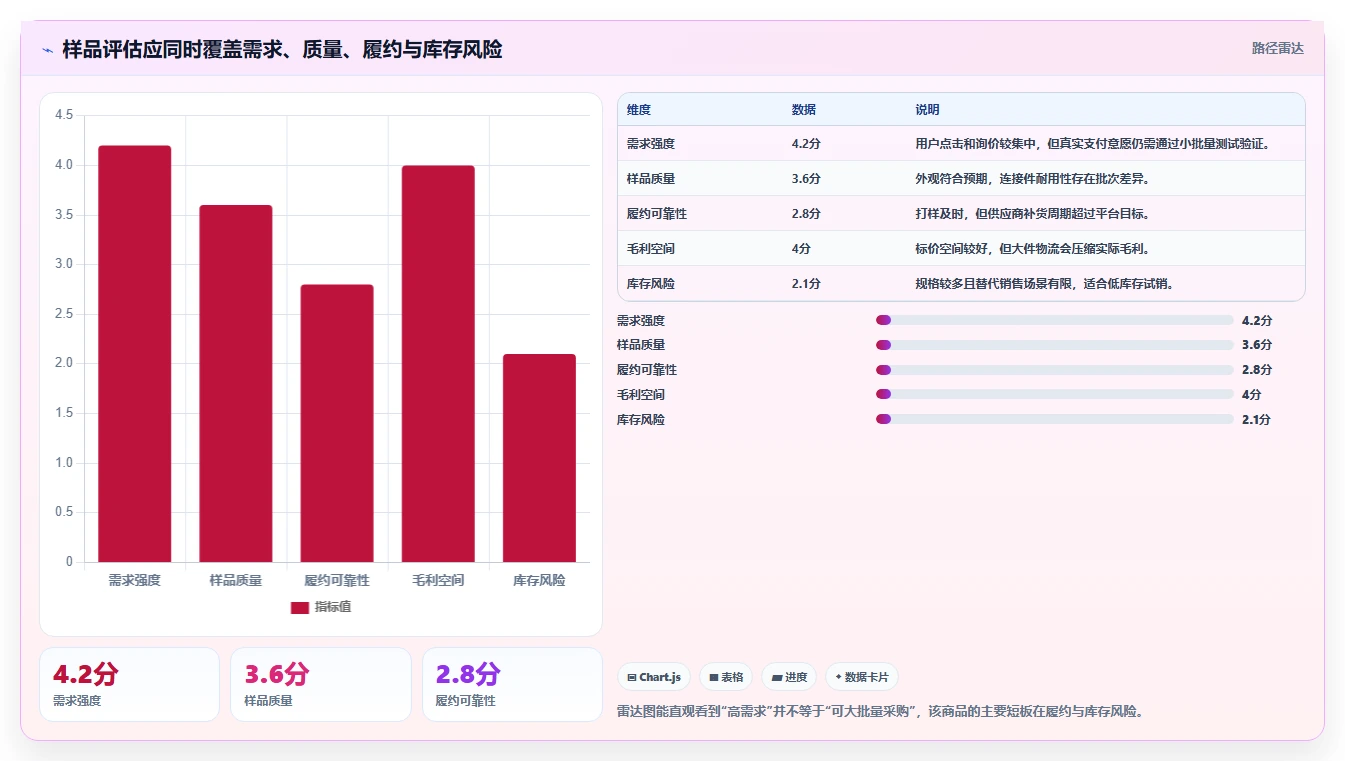Screen dimensions: 1345x761
Task: Open the 4.2分 需求强度 data card
Action: 129,685
